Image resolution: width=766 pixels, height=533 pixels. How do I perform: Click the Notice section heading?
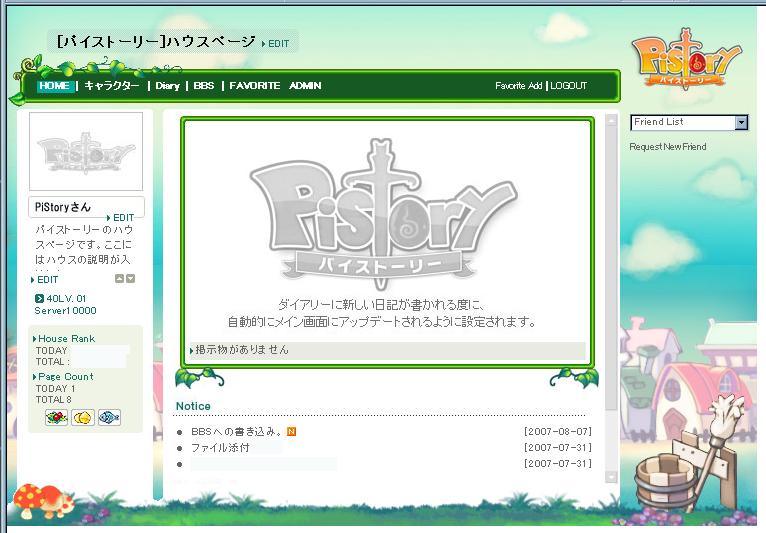coord(193,406)
